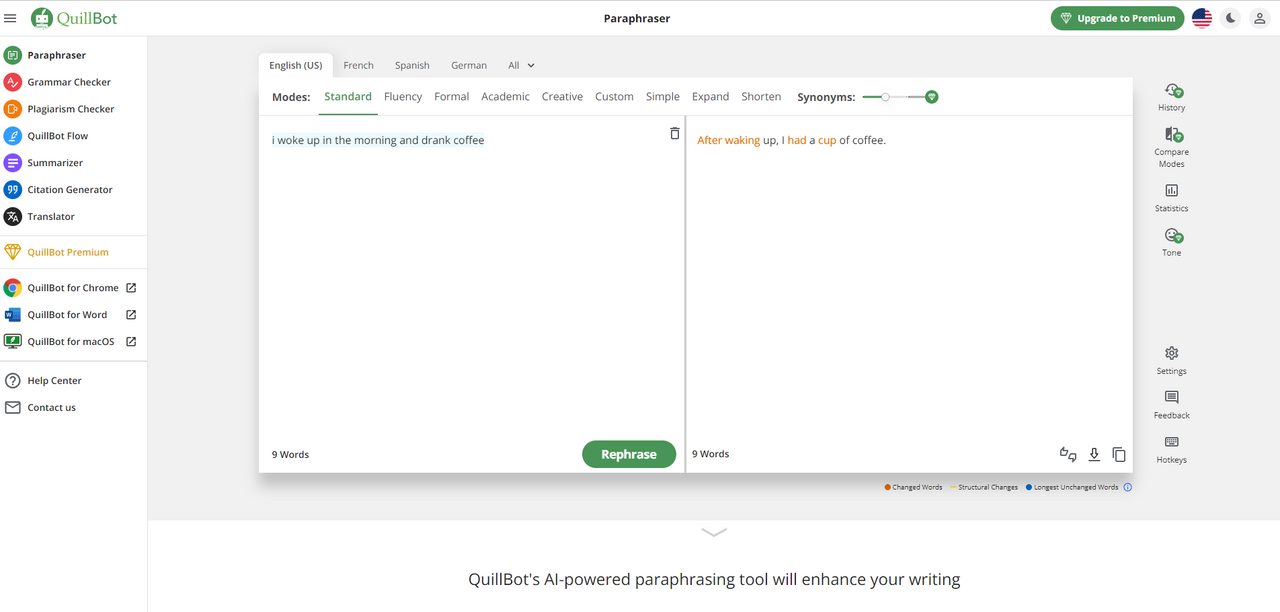Screen dimensions: 1280x612
Task: Open the Statistics panel
Action: pos(1172,197)
